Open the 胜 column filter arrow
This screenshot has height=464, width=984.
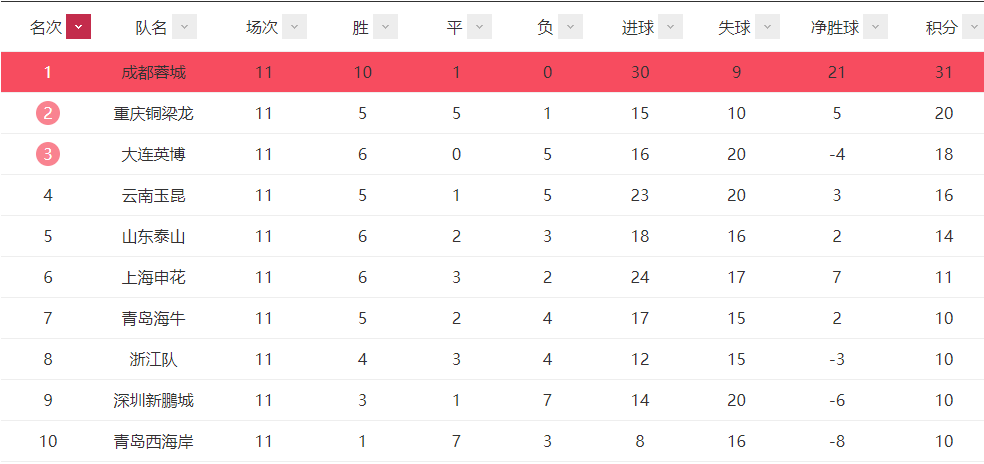coord(385,27)
